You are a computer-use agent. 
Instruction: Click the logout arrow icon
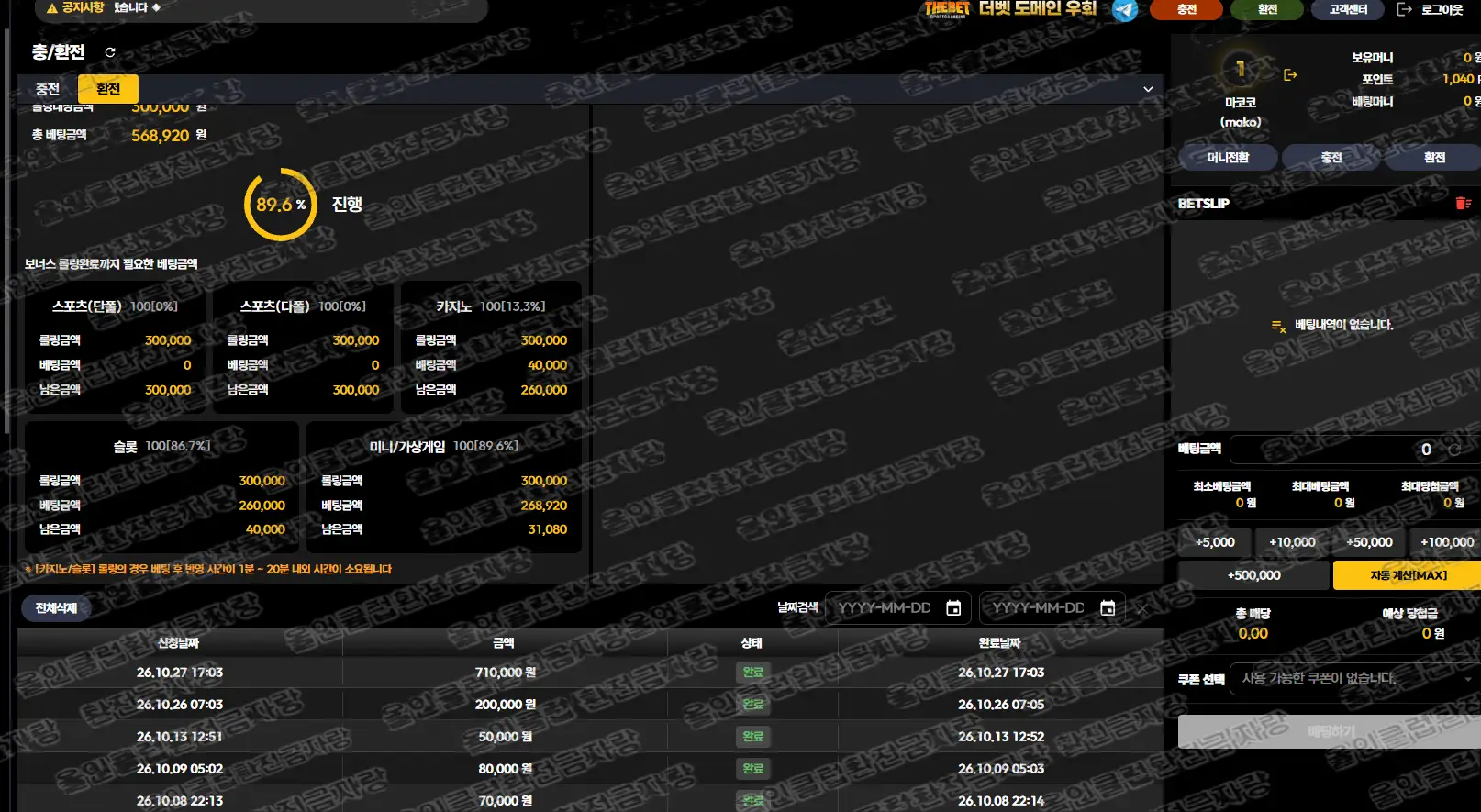tap(1404, 9)
